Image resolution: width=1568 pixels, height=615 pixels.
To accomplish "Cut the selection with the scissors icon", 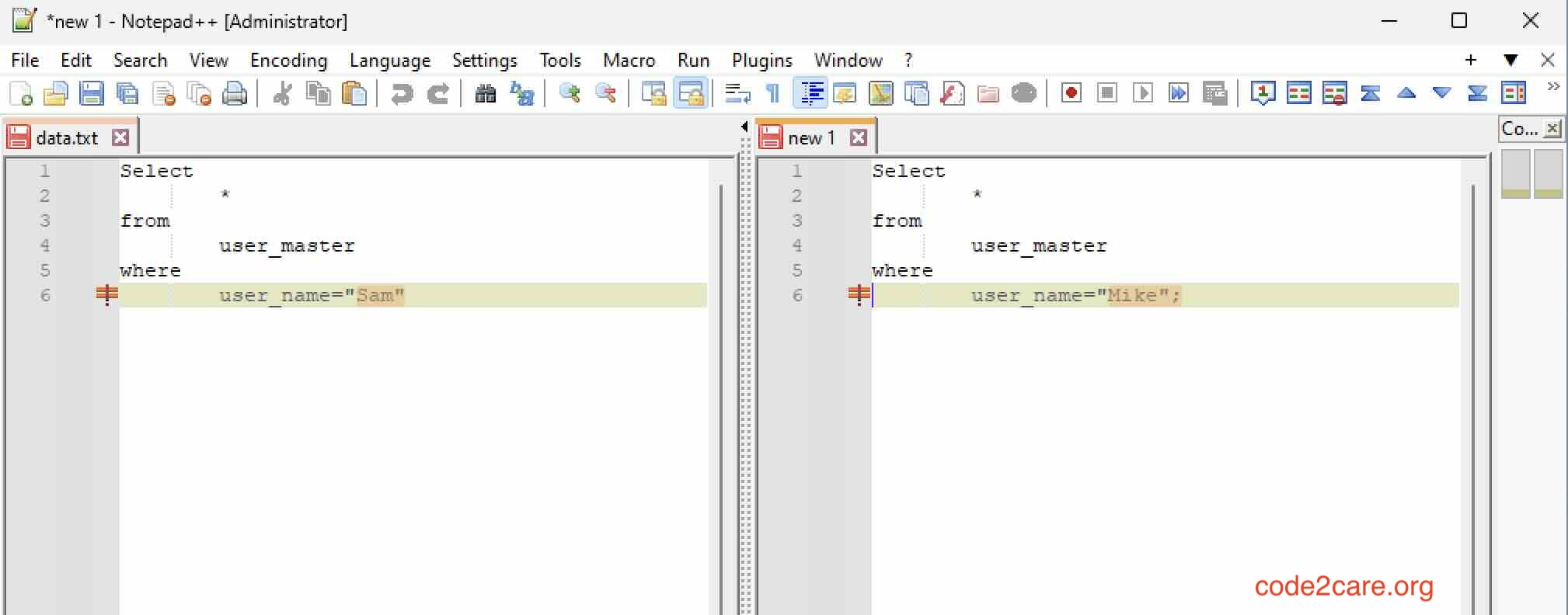I will point(283,94).
